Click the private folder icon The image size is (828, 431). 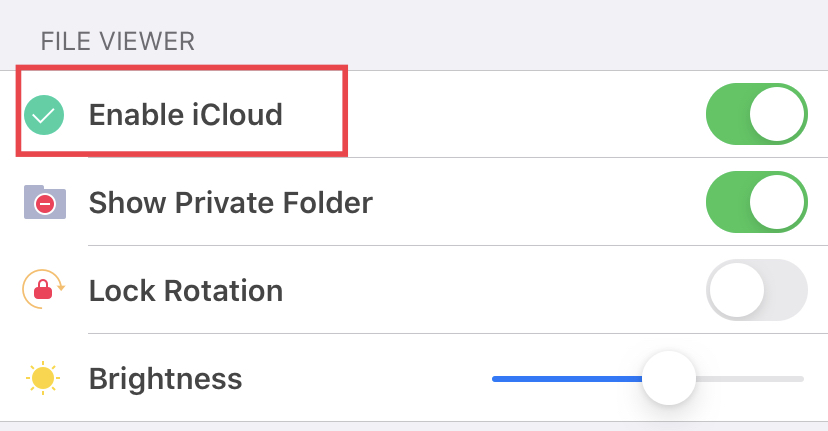coord(45,202)
